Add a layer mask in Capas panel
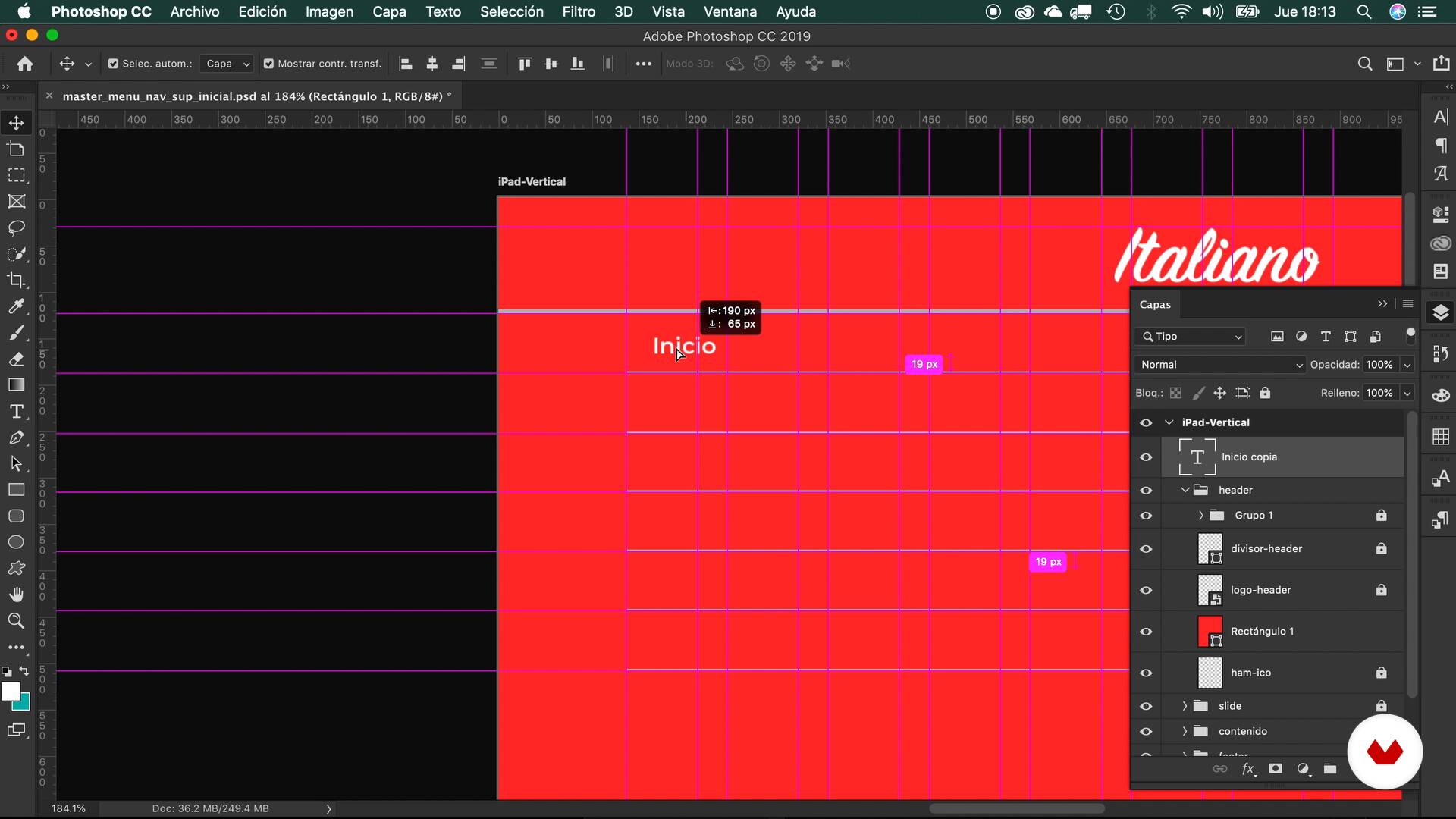The width and height of the screenshot is (1456, 819). (x=1276, y=769)
